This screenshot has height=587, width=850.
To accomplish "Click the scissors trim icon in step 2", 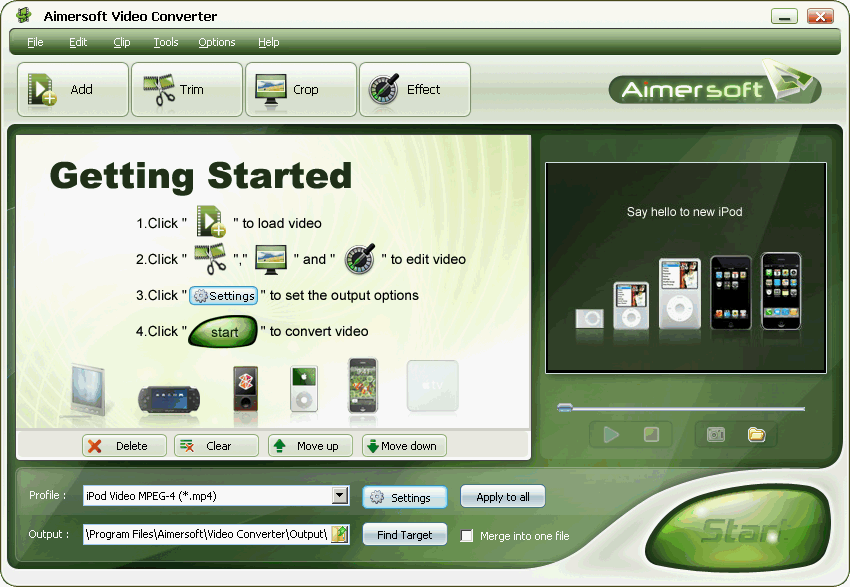I will pyautogui.click(x=210, y=258).
